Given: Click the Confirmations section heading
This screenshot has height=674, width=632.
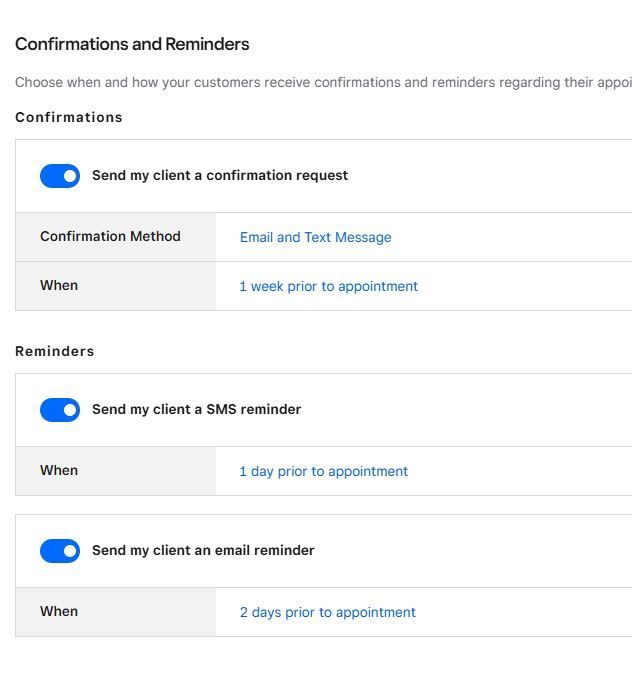Looking at the screenshot, I should pos(69,117).
